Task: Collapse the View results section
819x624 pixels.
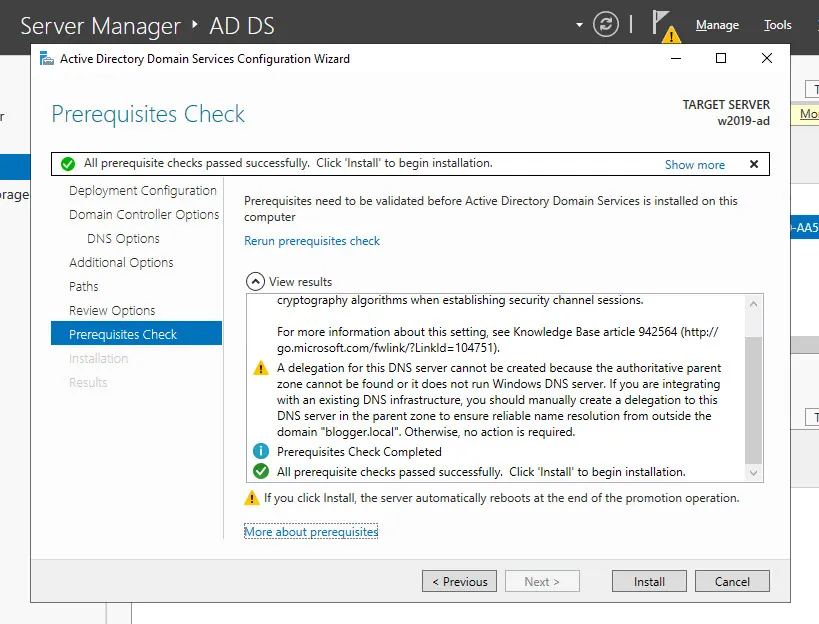Action: [256, 282]
